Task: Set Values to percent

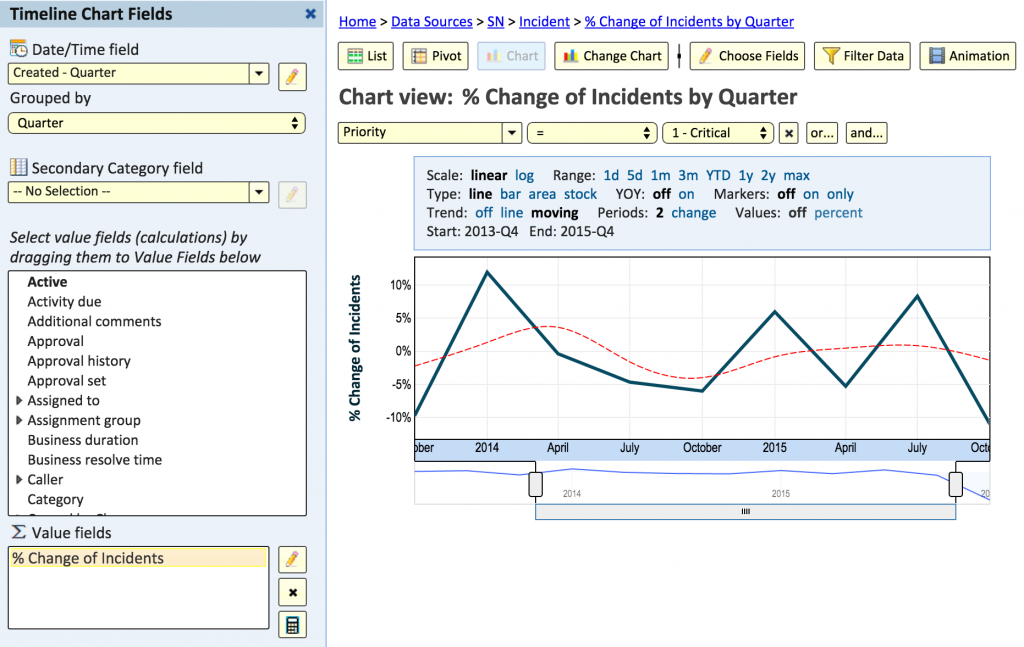Action: point(839,213)
